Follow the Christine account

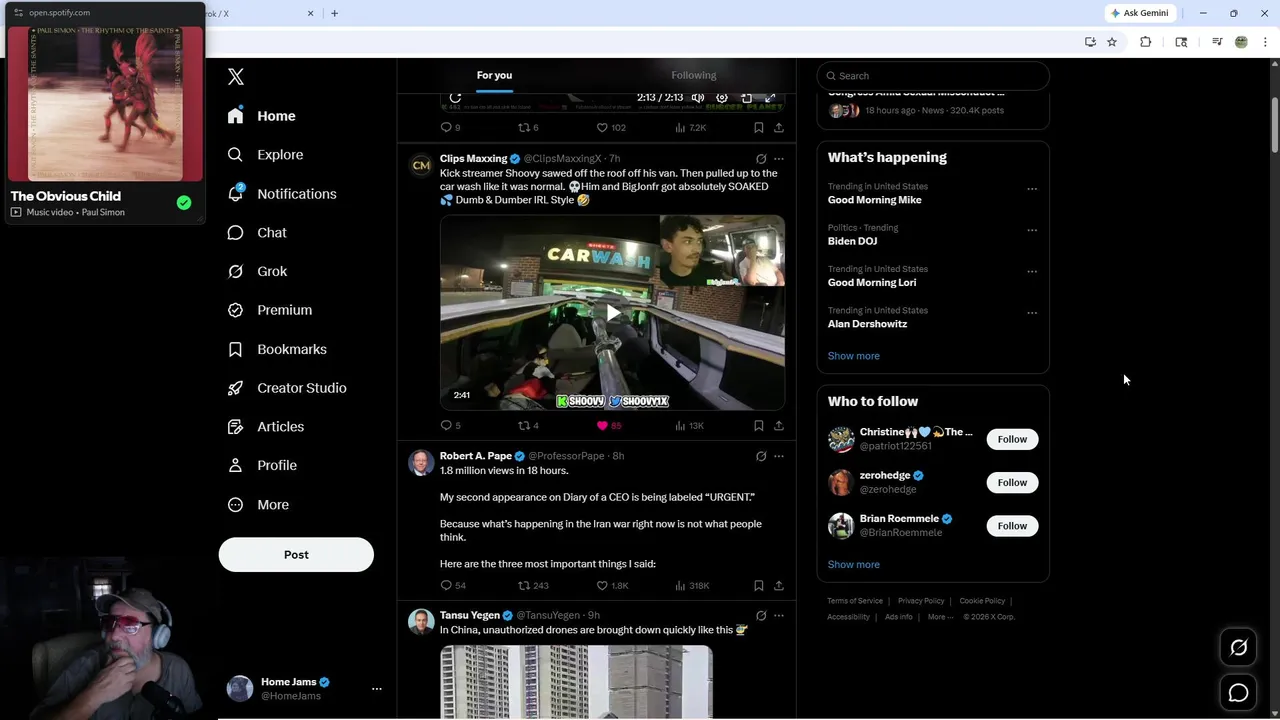pyautogui.click(x=1012, y=439)
